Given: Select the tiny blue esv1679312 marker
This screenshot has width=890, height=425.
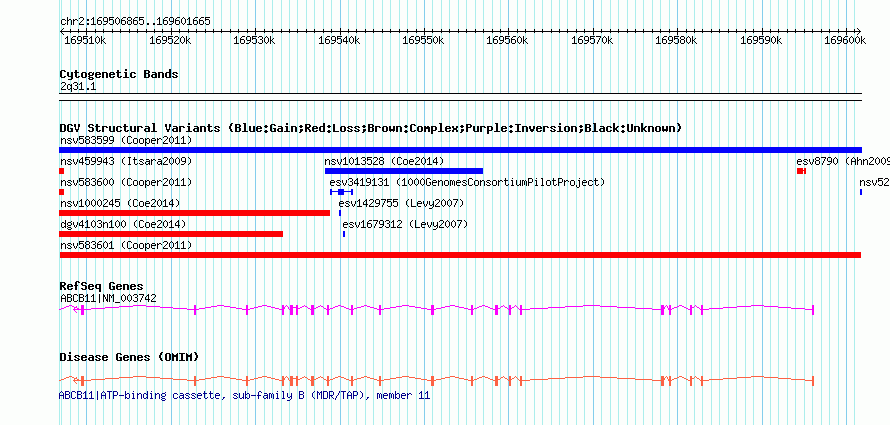Looking at the screenshot, I should click(x=344, y=234).
